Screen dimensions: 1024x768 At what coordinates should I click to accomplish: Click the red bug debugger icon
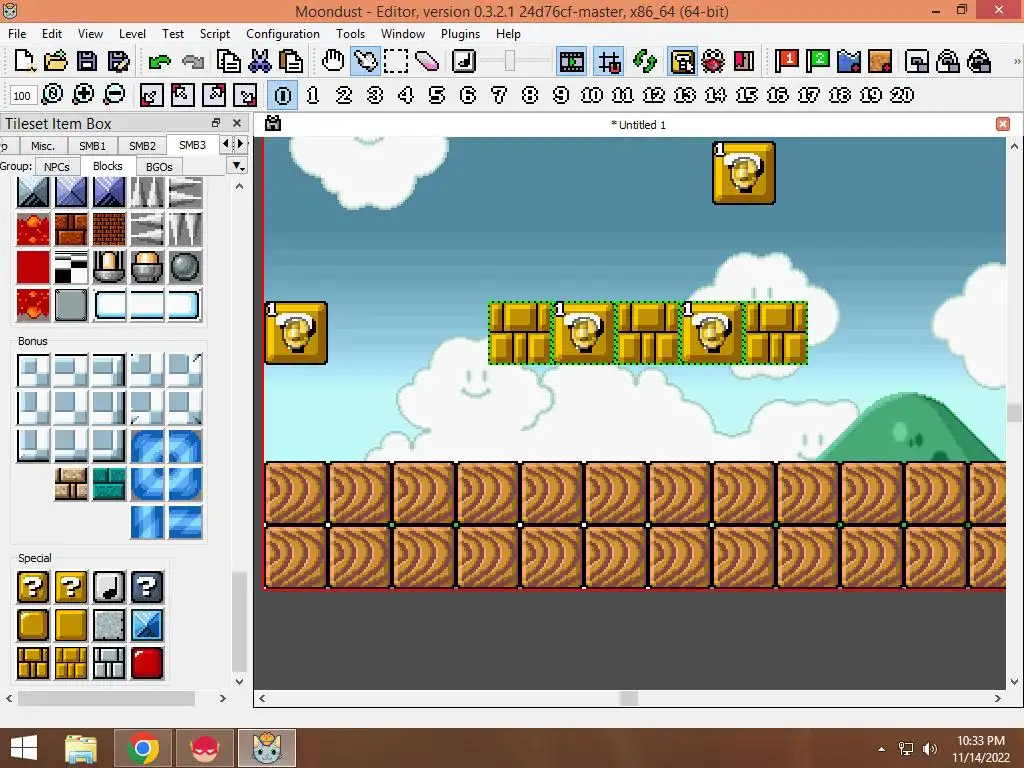(x=713, y=62)
